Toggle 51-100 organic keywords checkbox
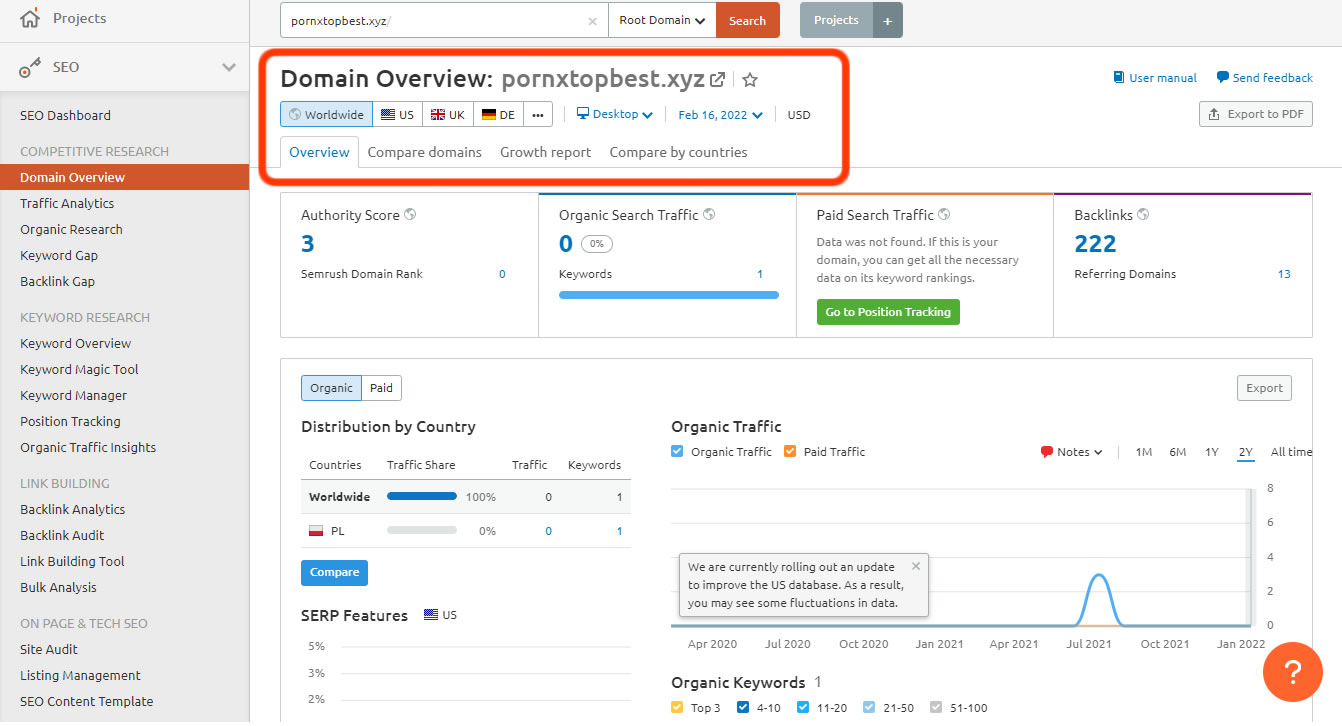Screen dimensions: 1342x726 936,707
